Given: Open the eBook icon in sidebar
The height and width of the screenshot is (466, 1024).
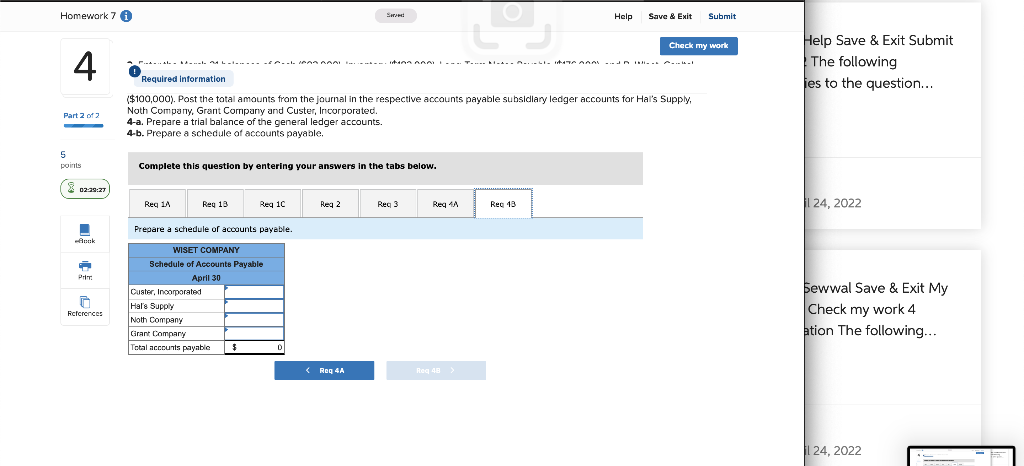Looking at the screenshot, I should point(85,234).
